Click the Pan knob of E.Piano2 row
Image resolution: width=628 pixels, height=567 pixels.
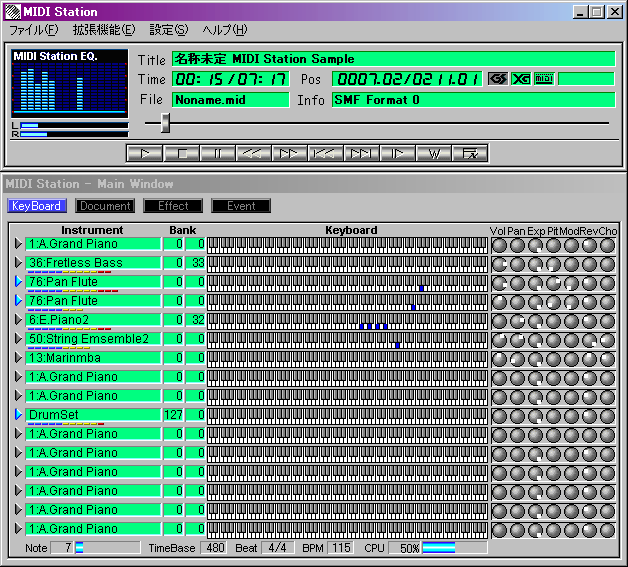pyautogui.click(x=517, y=321)
